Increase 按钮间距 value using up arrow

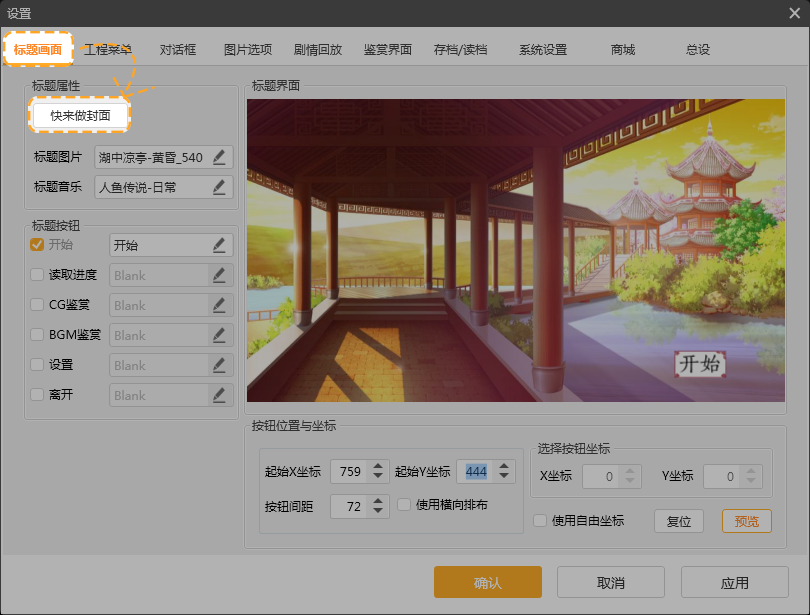pos(377,501)
